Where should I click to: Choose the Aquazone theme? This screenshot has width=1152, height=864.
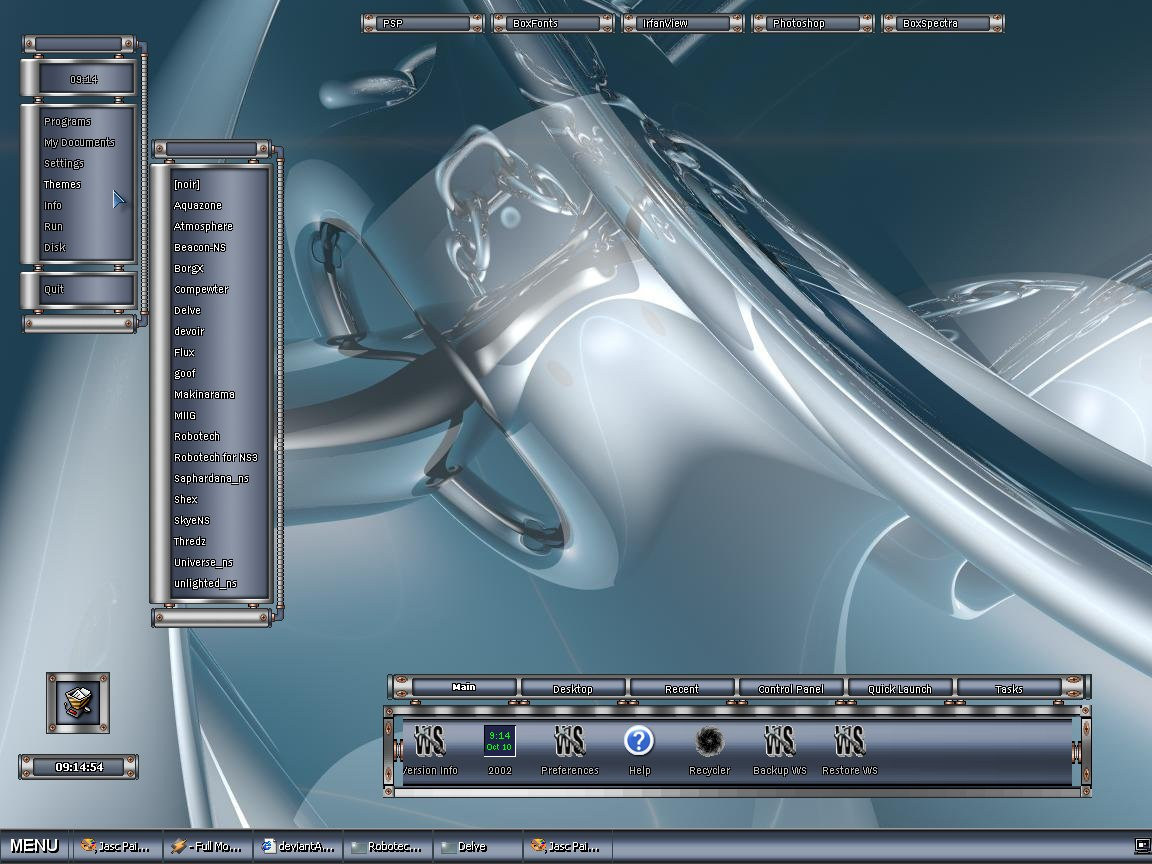pyautogui.click(x=198, y=206)
